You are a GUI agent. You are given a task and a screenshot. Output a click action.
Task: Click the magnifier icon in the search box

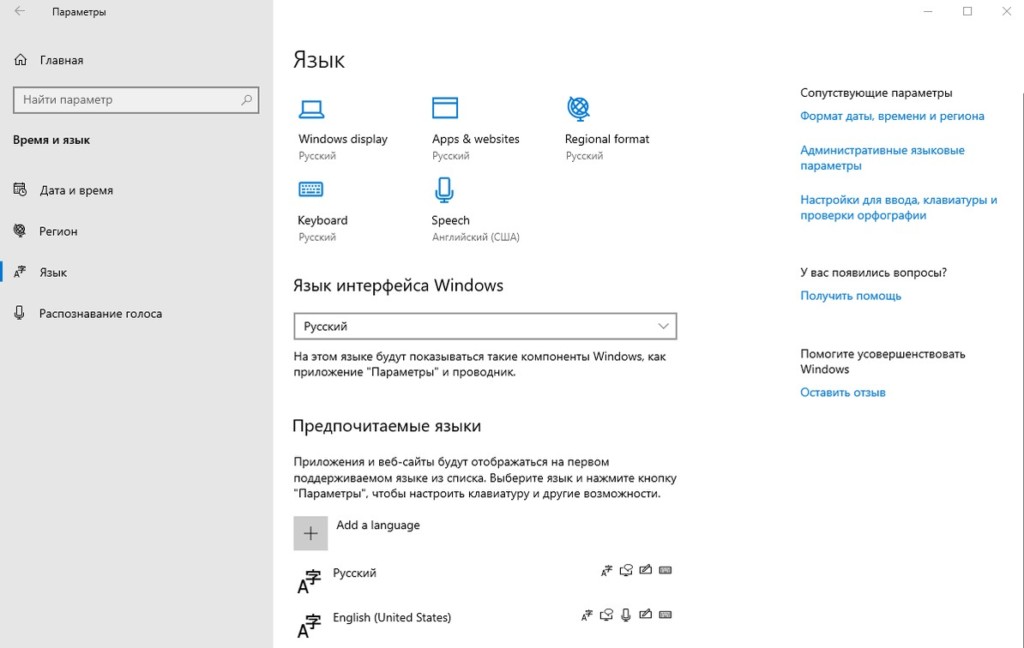point(247,100)
